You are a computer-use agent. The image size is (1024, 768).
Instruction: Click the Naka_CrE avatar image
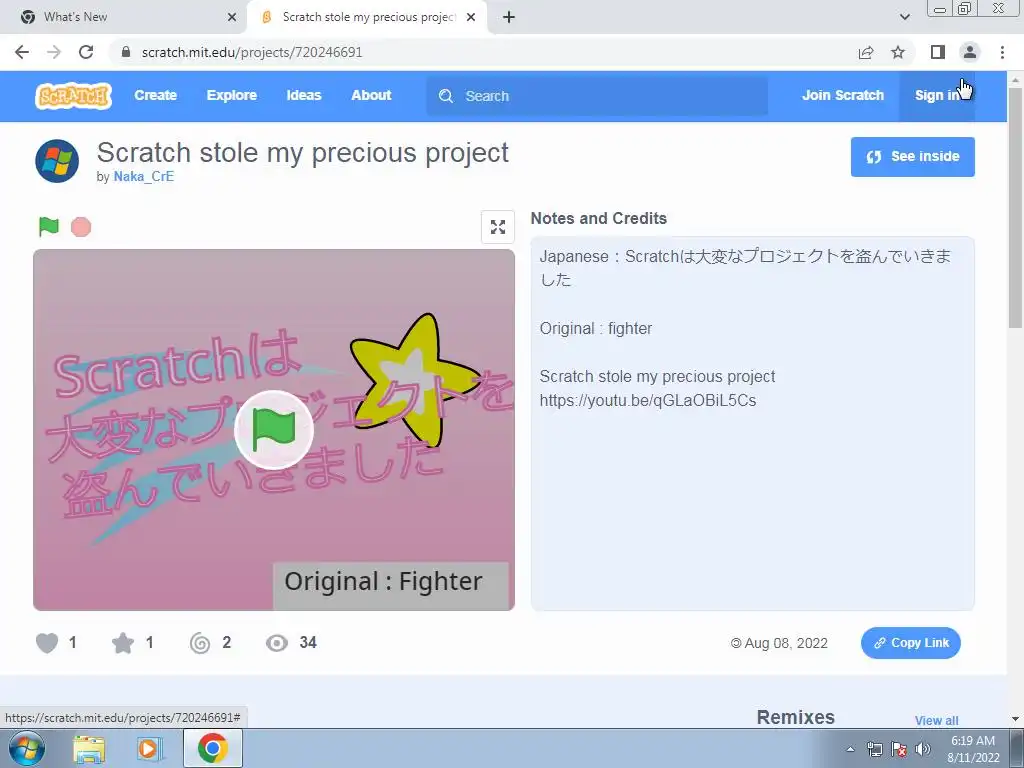57,161
